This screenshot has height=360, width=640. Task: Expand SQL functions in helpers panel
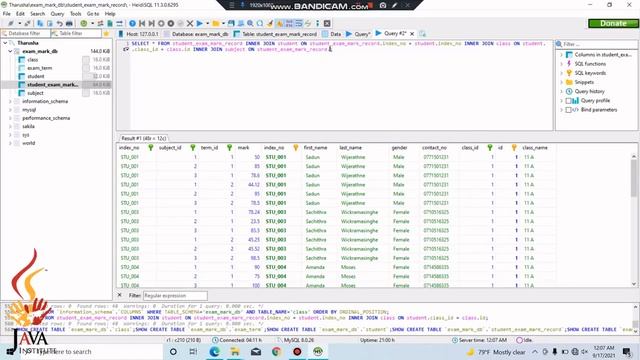[561, 64]
